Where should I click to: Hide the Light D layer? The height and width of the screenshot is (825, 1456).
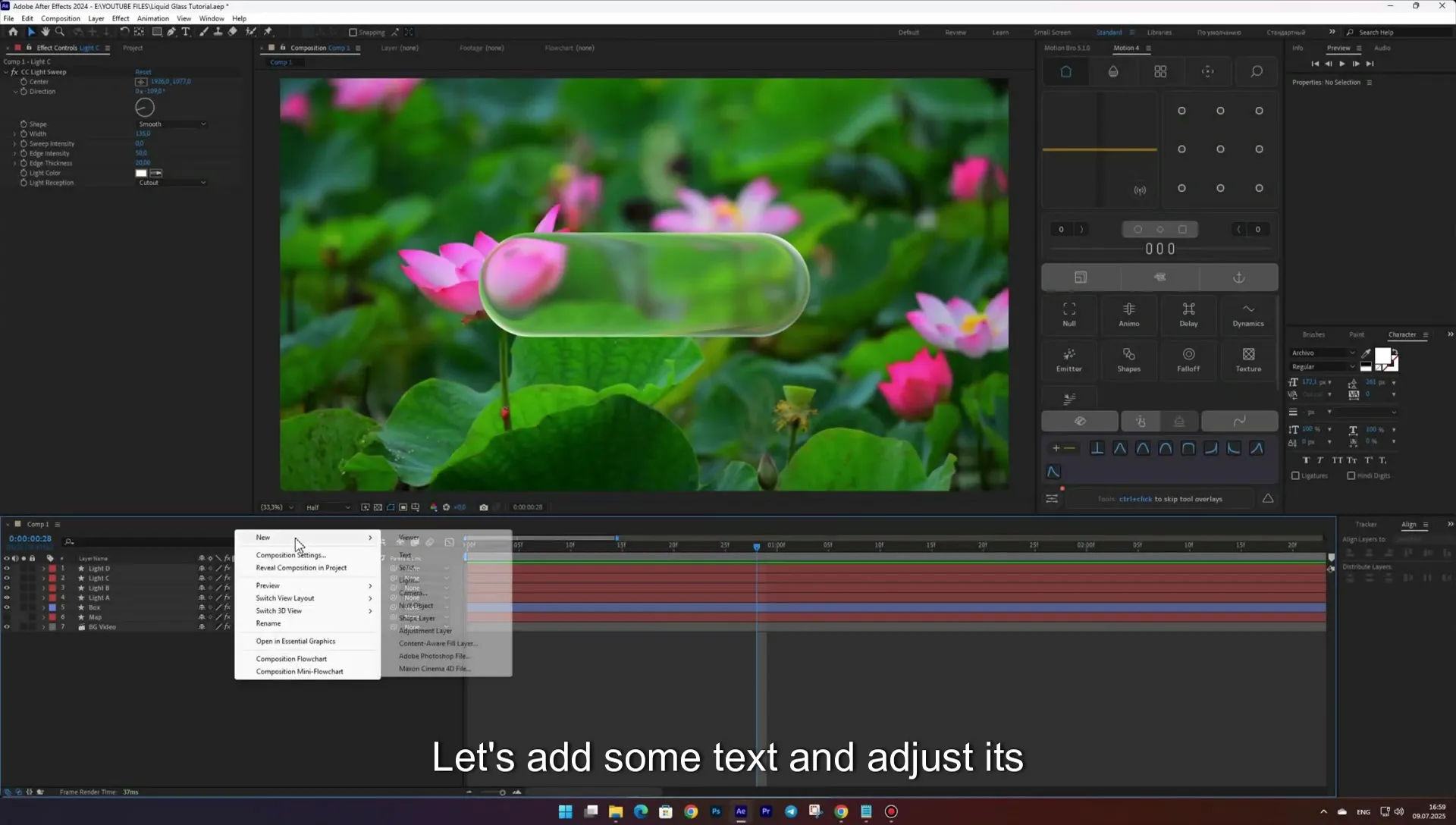(7, 569)
